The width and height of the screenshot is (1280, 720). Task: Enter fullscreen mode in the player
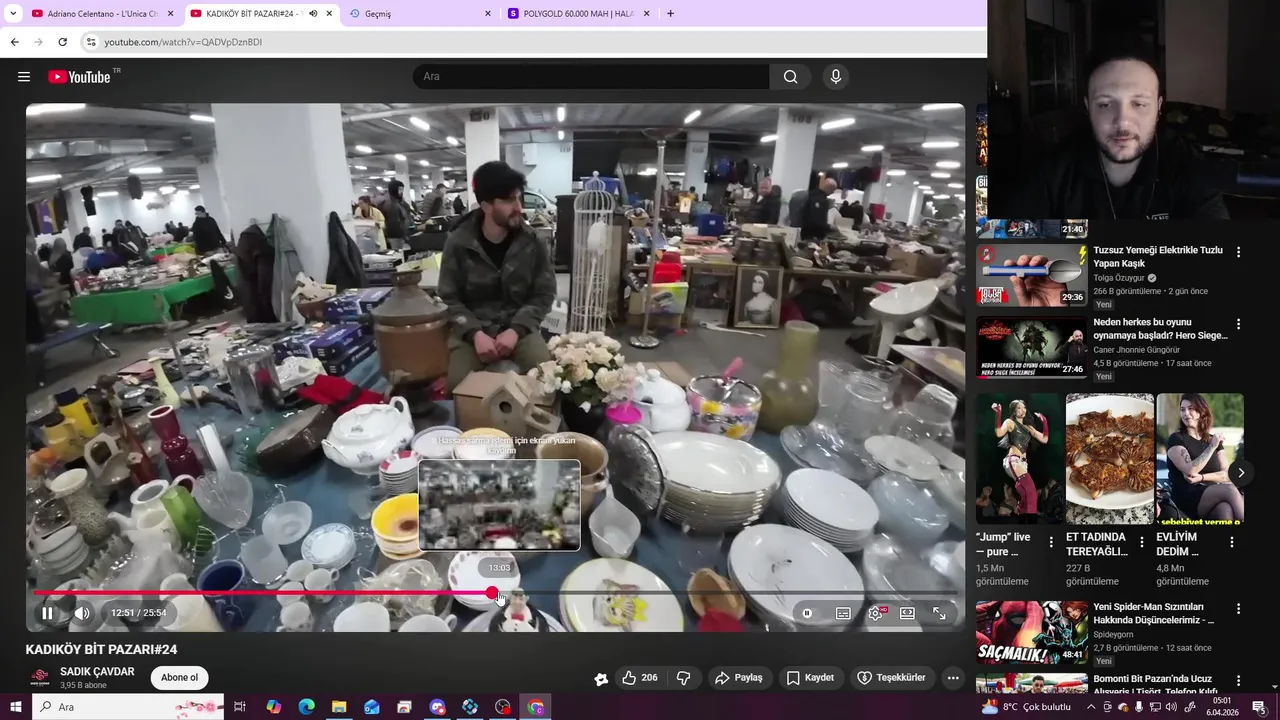(939, 613)
